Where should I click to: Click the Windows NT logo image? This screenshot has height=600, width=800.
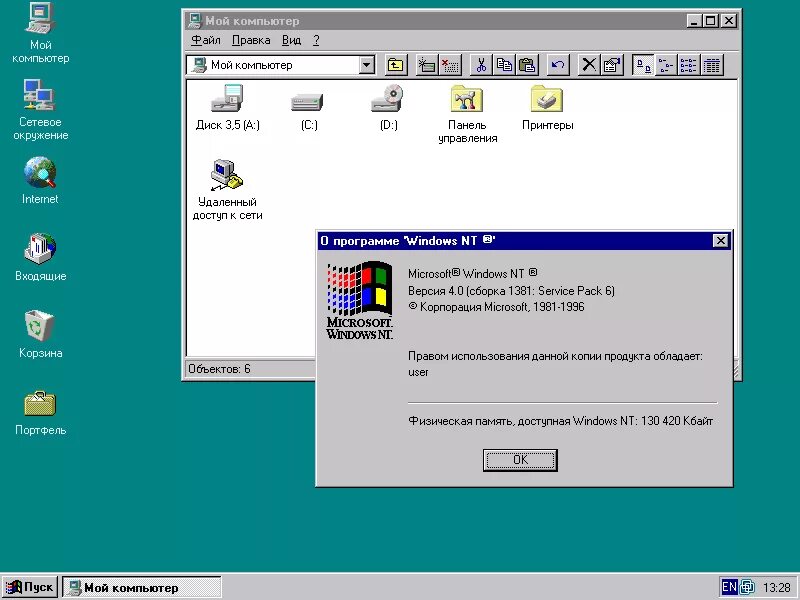coord(360,300)
